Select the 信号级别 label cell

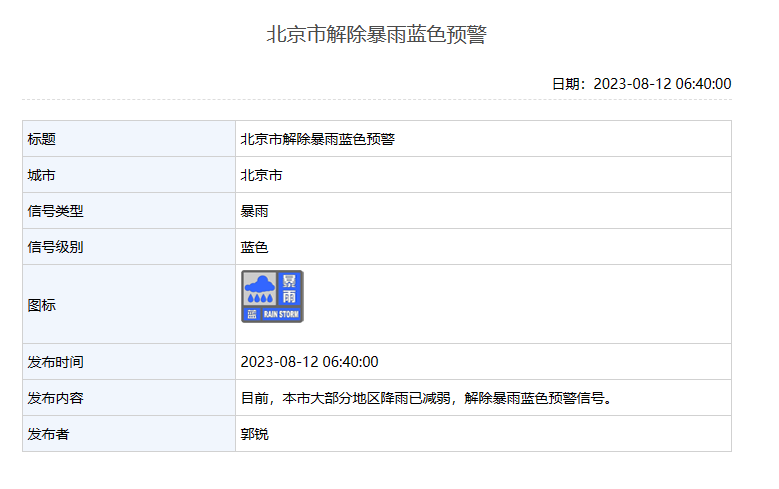pyautogui.click(x=55, y=247)
